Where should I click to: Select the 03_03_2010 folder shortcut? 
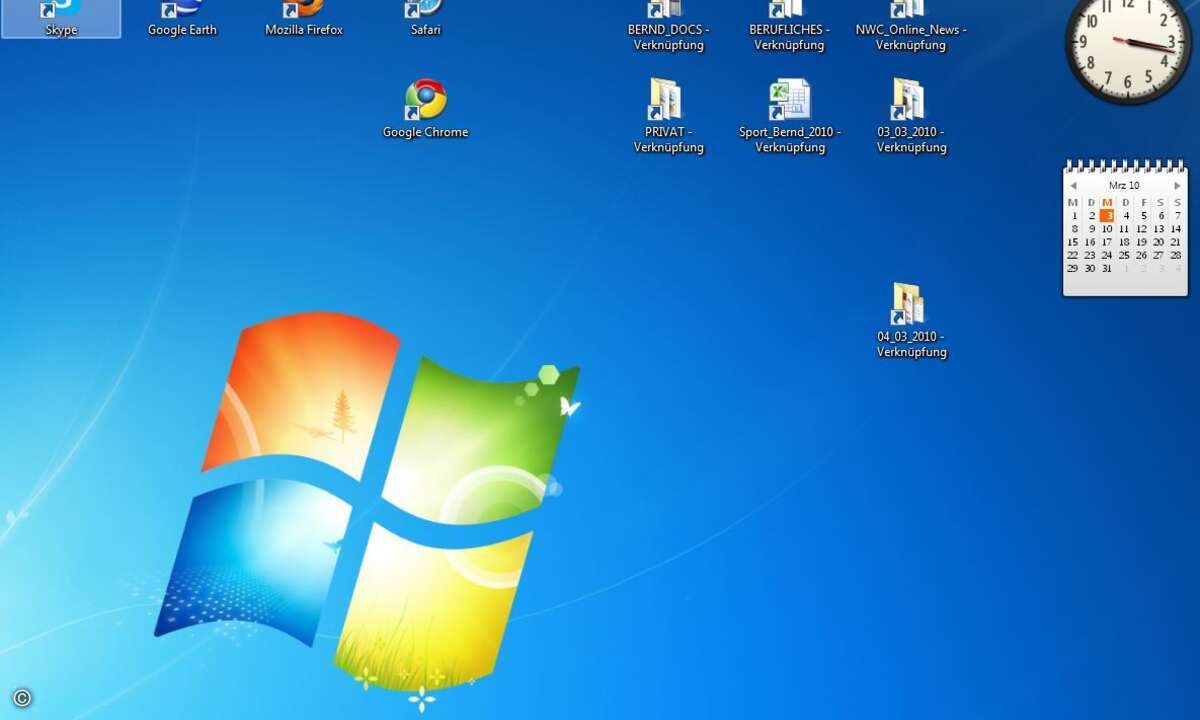[911, 117]
